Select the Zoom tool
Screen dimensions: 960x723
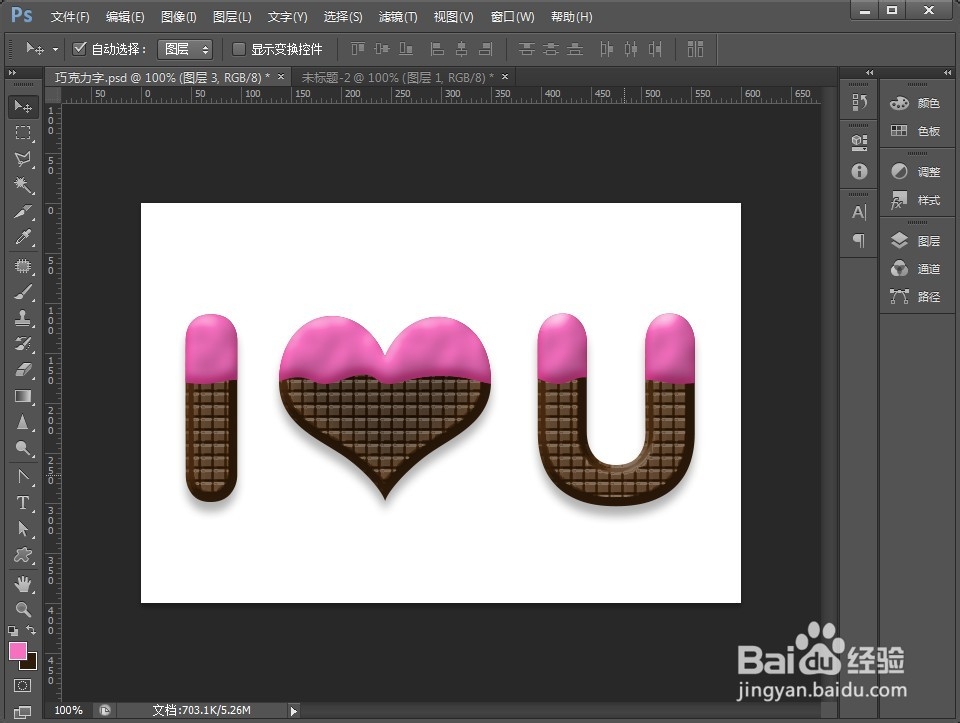click(23, 610)
